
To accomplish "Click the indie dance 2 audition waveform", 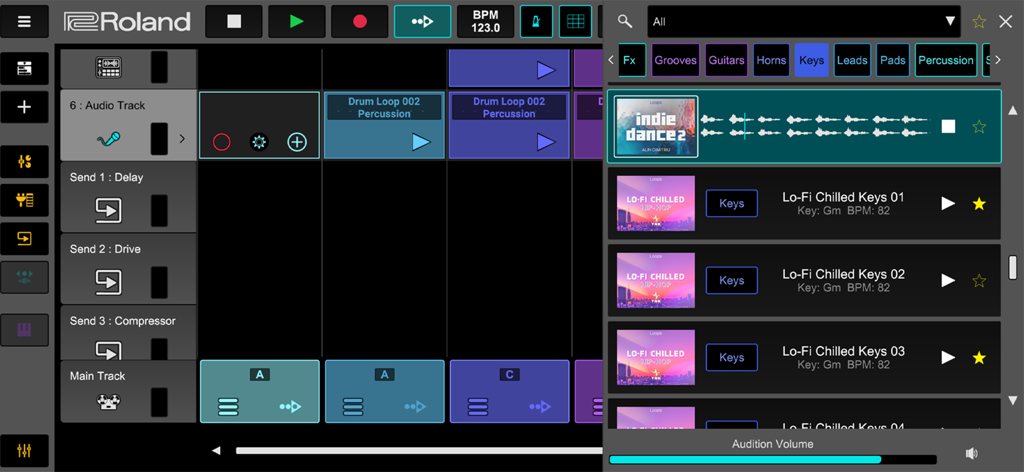I will 814,127.
